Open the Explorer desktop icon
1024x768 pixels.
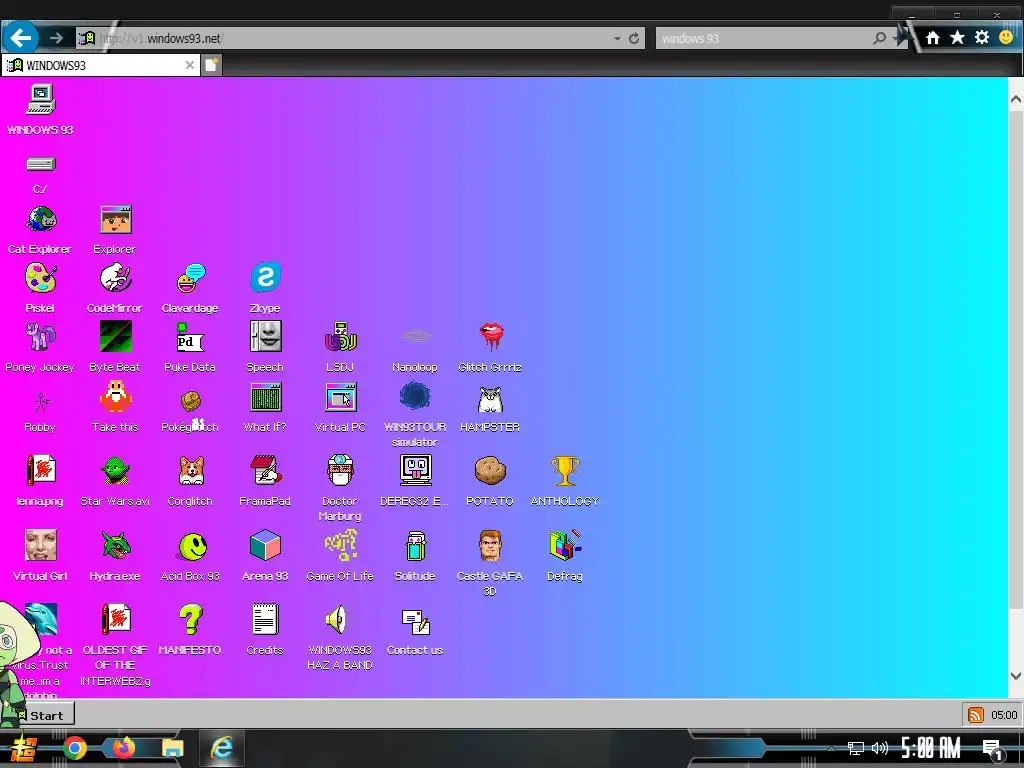[x=116, y=219]
